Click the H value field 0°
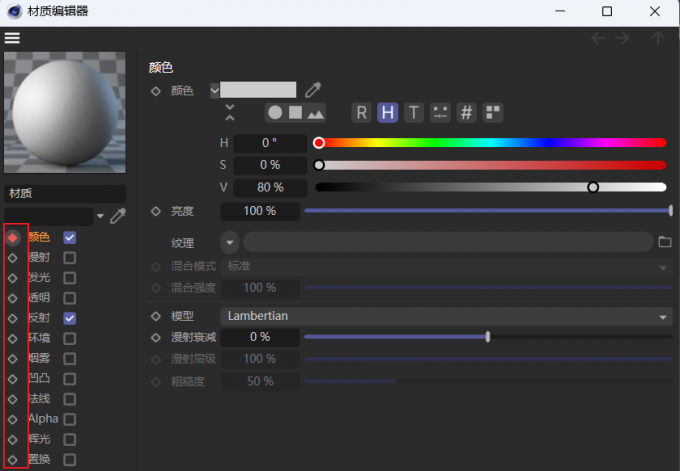 pyautogui.click(x=270, y=143)
